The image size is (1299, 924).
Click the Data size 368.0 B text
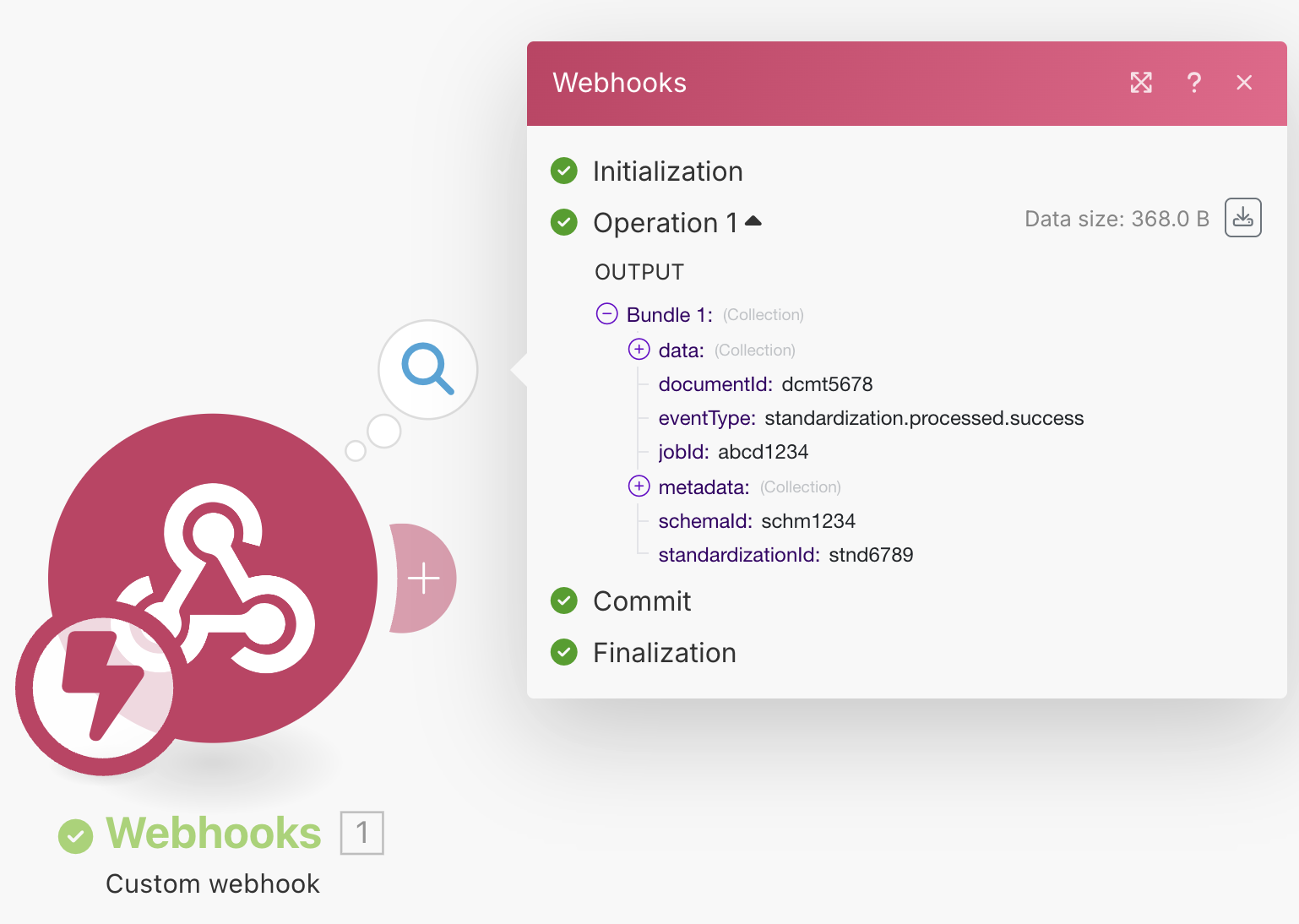tap(1117, 219)
